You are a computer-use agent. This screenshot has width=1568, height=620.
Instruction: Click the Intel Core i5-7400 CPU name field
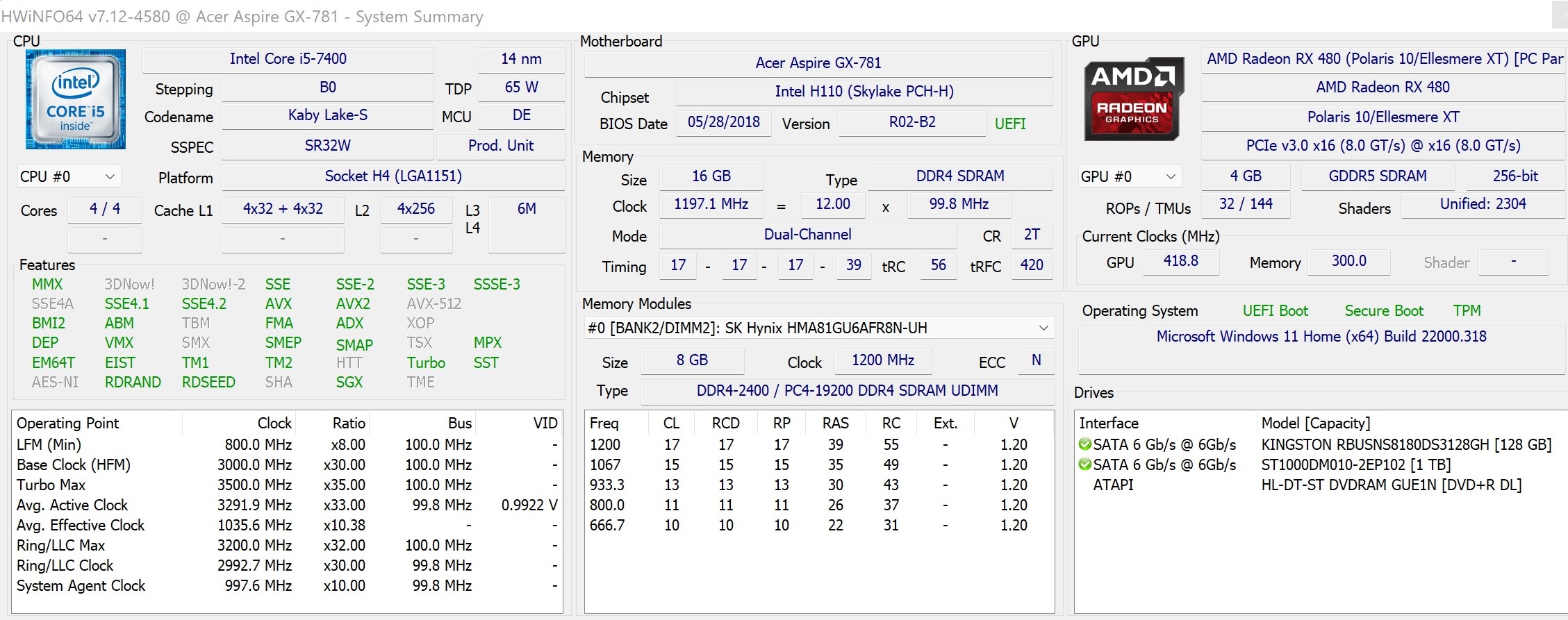[x=288, y=59]
